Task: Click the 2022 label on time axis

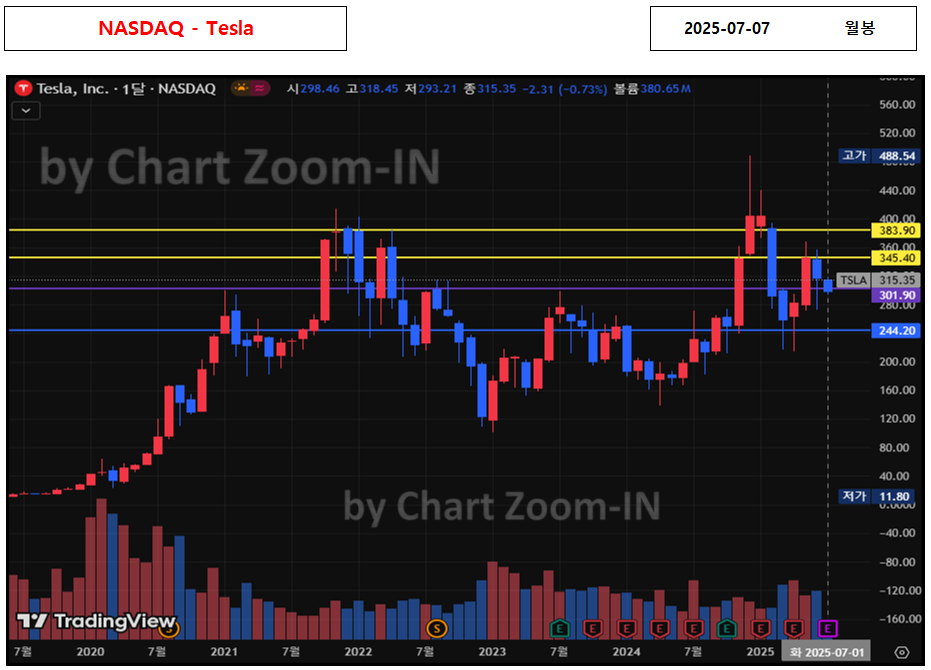Action: tap(358, 652)
